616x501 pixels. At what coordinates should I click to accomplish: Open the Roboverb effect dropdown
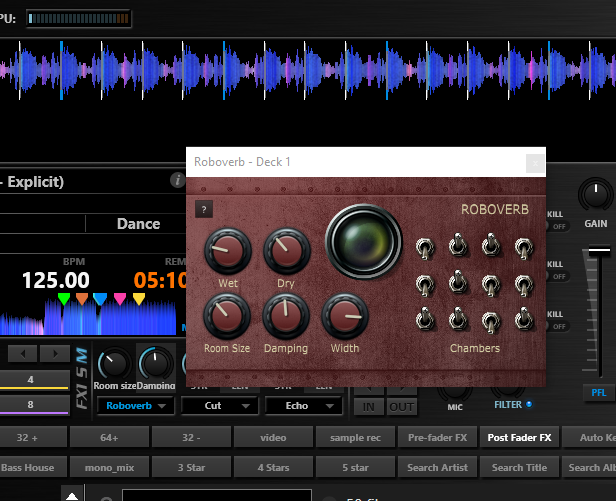[136, 406]
